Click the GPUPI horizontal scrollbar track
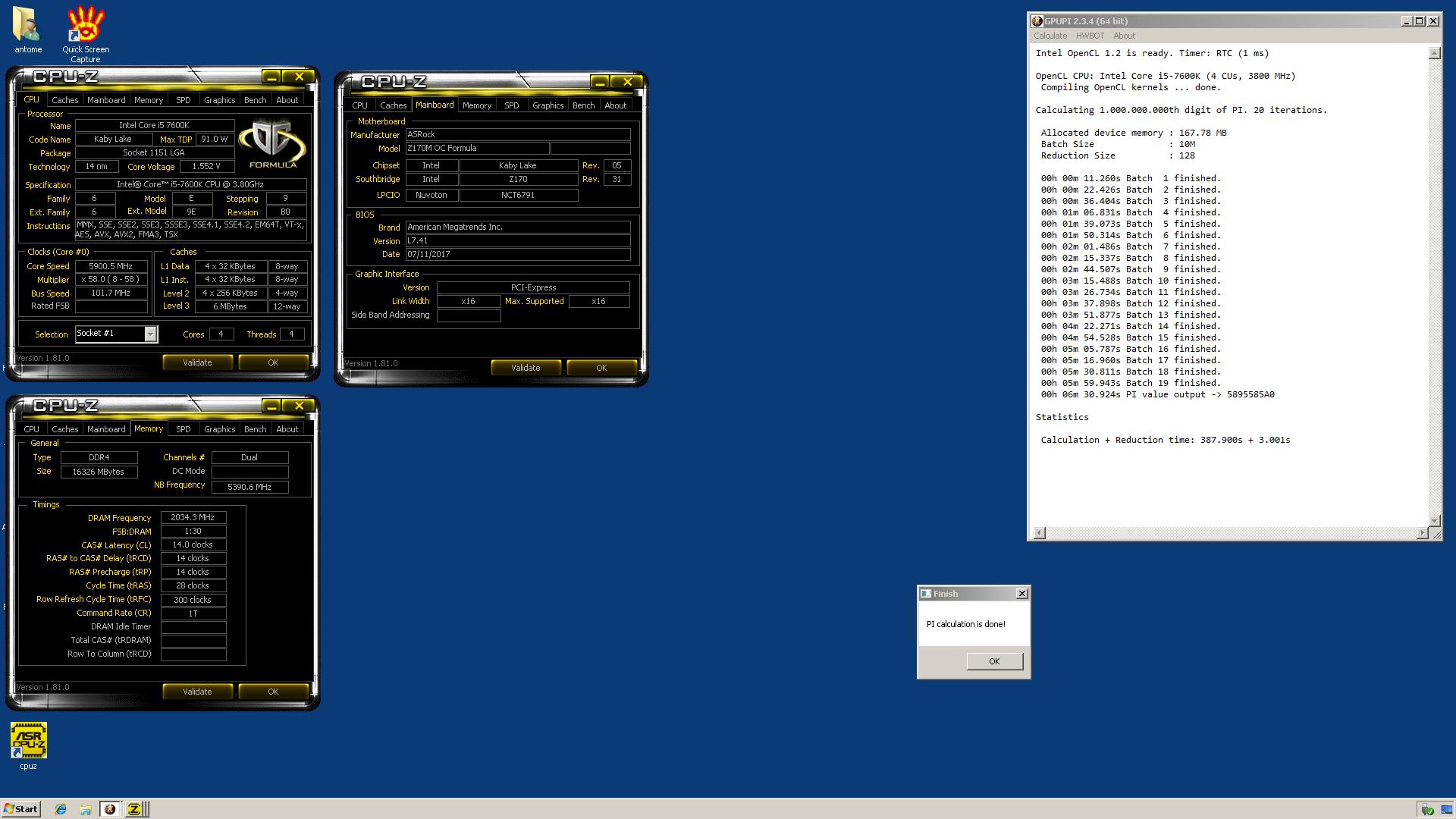Screen dimensions: 1456x819 pyautogui.click(x=1231, y=533)
